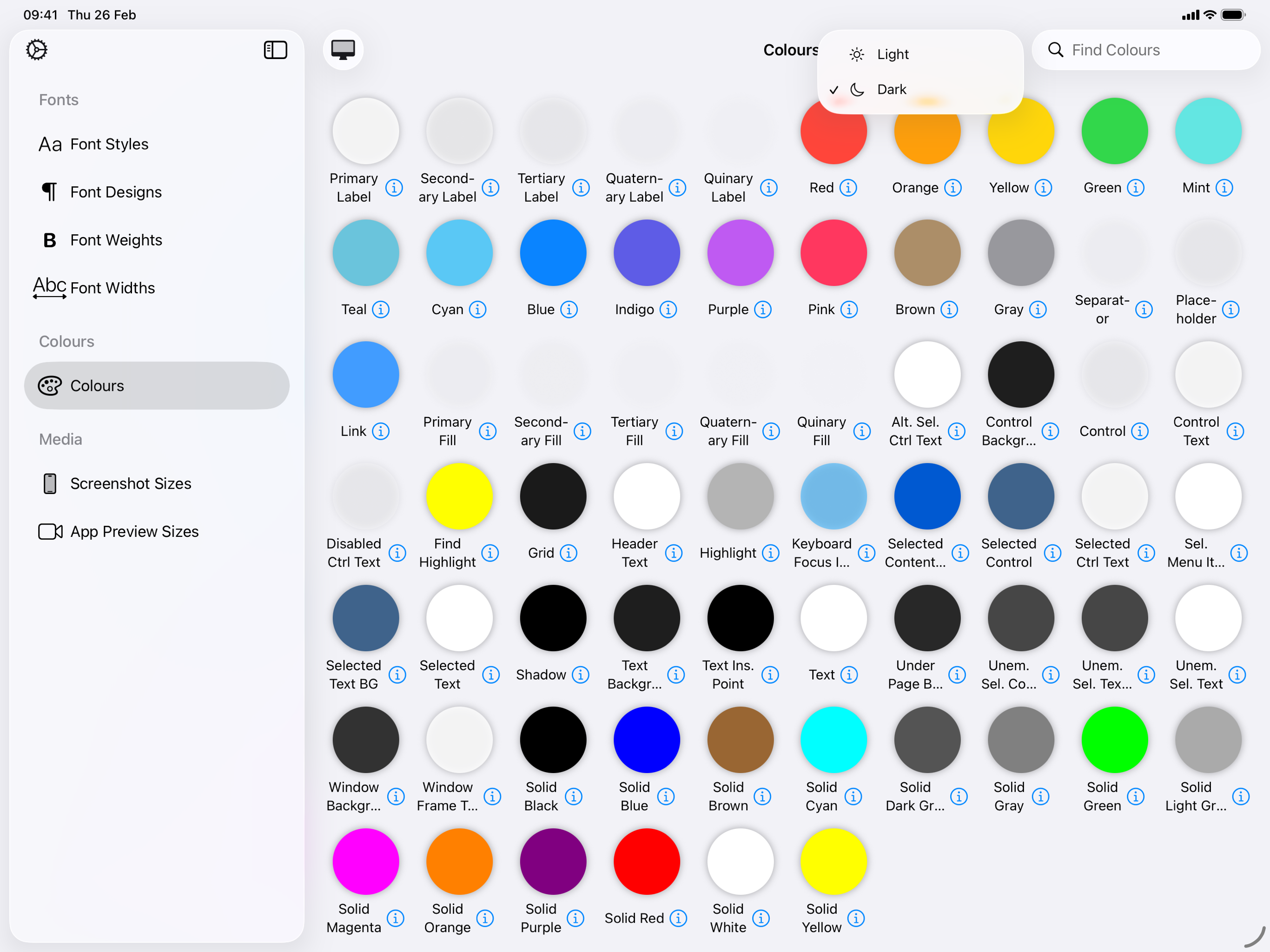Select App Preview Sizes item

click(x=134, y=532)
